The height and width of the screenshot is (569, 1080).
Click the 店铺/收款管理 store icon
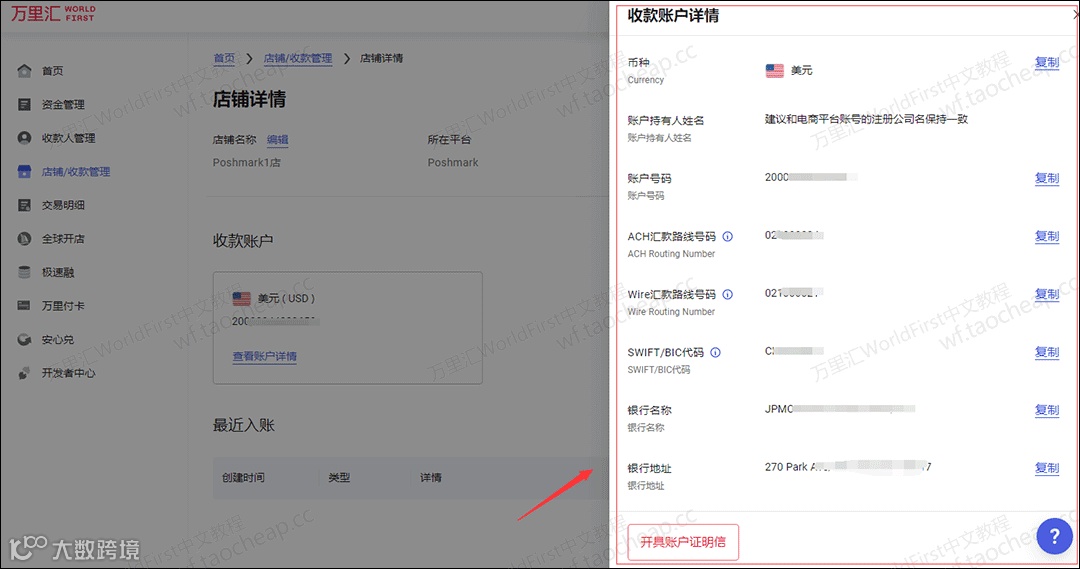click(24, 172)
